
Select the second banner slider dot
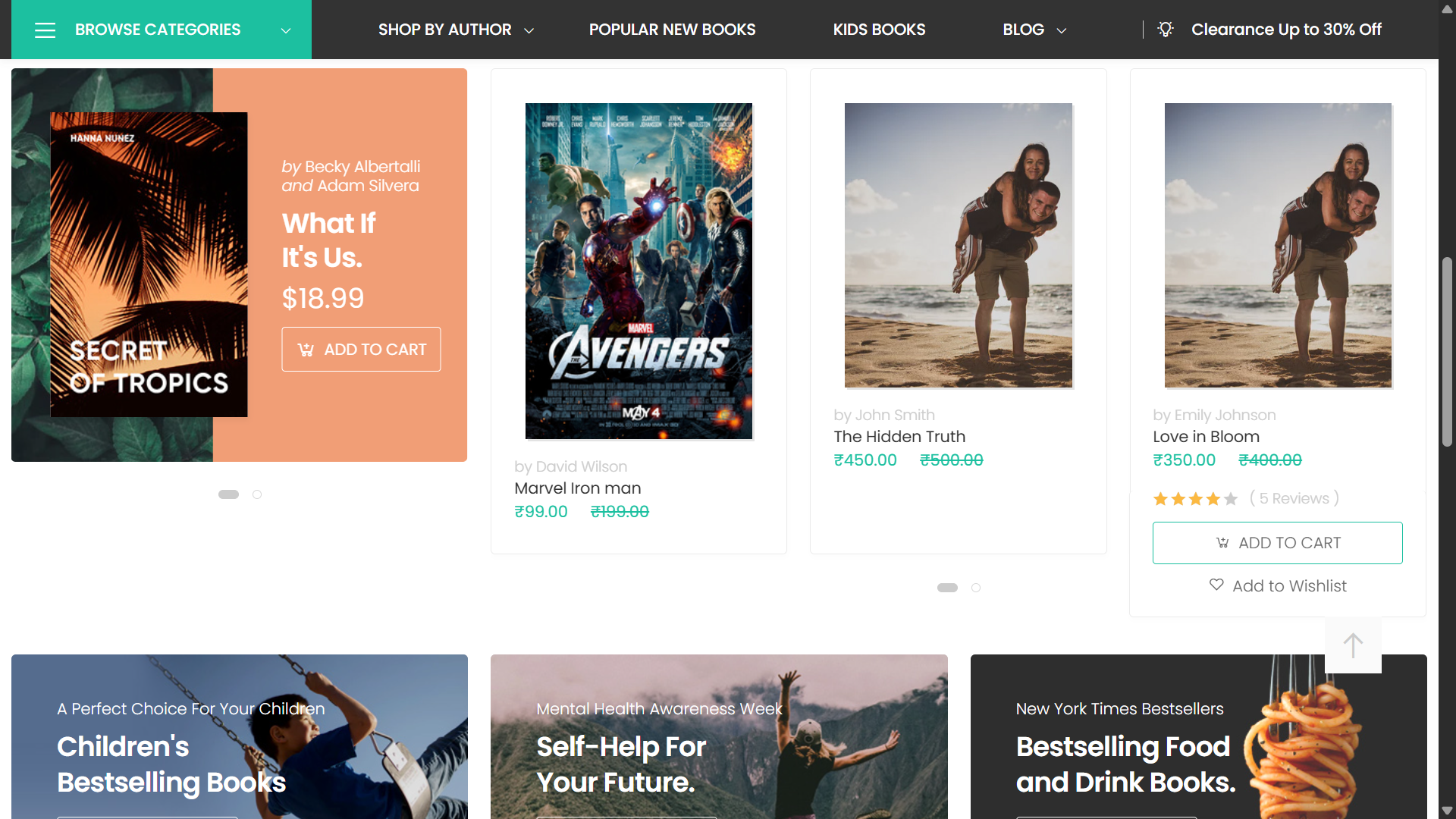point(257,494)
